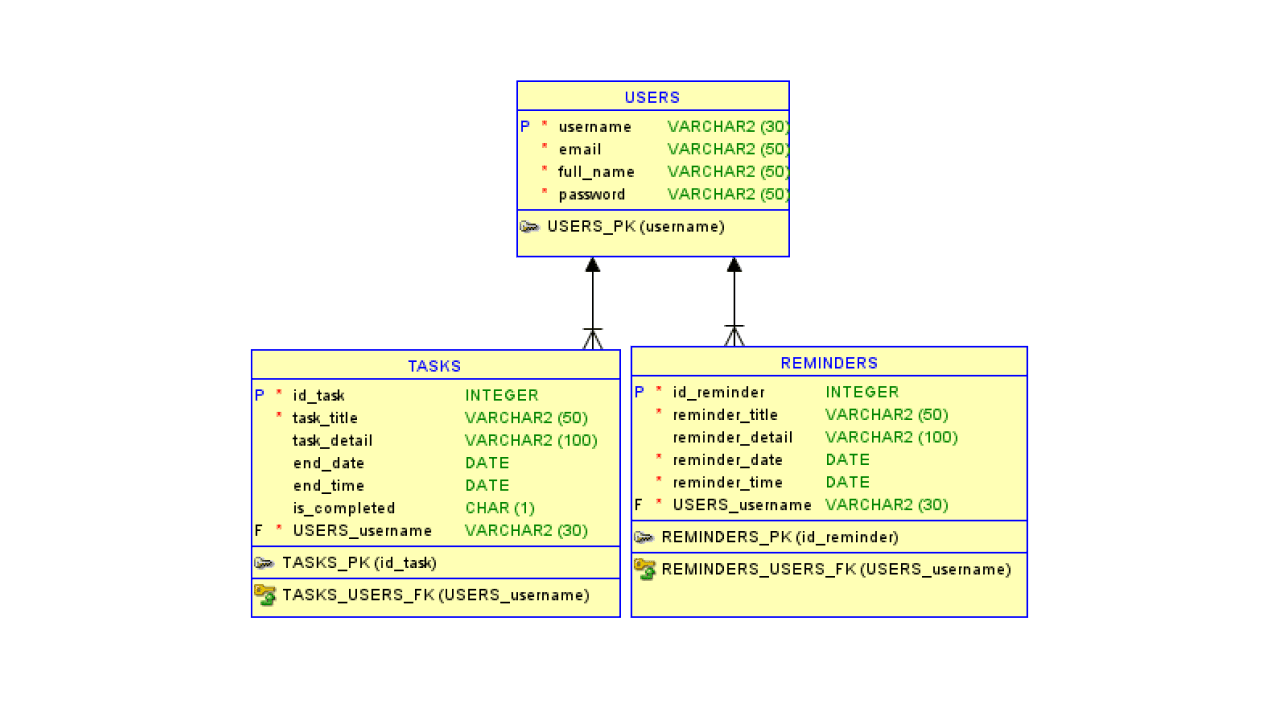The image size is (1280, 720).
Task: Click the id_task column
Action: 319,395
